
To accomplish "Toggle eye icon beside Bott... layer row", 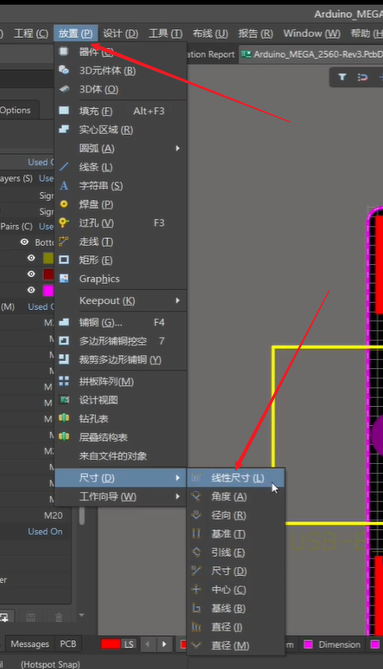I will coord(24,242).
